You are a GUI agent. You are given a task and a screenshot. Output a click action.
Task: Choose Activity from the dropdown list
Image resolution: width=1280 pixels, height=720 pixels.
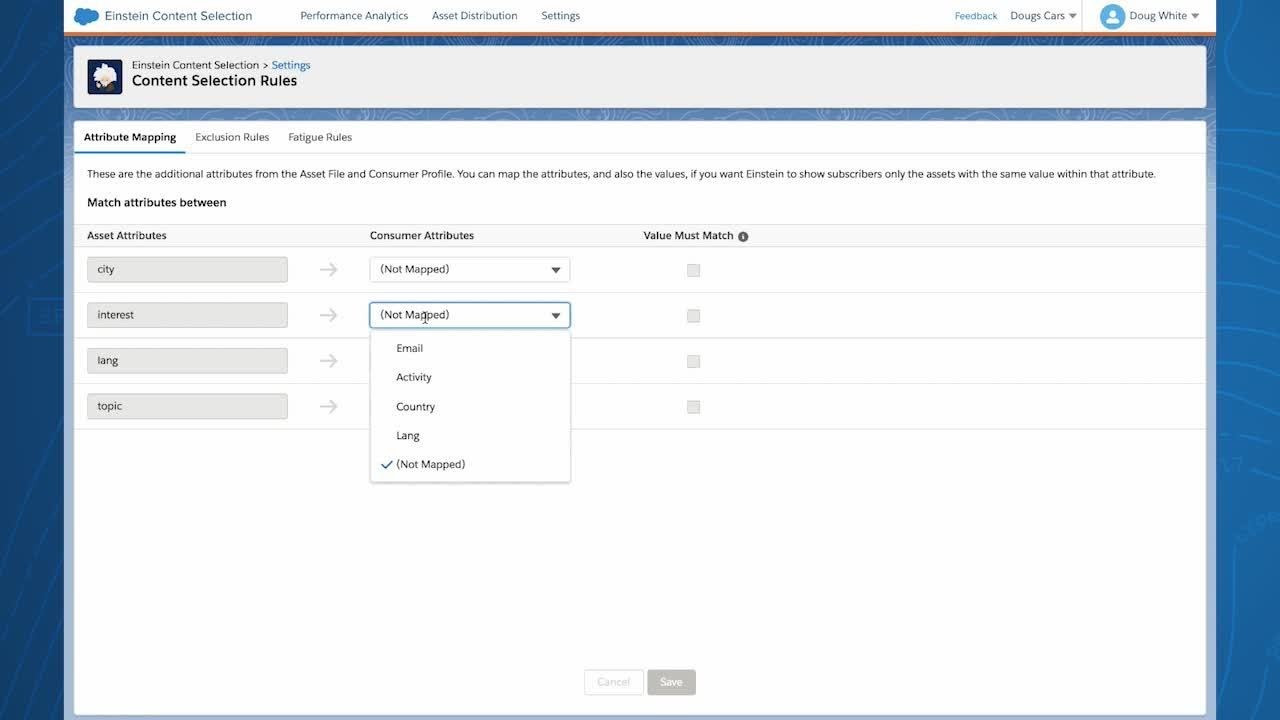470,377
